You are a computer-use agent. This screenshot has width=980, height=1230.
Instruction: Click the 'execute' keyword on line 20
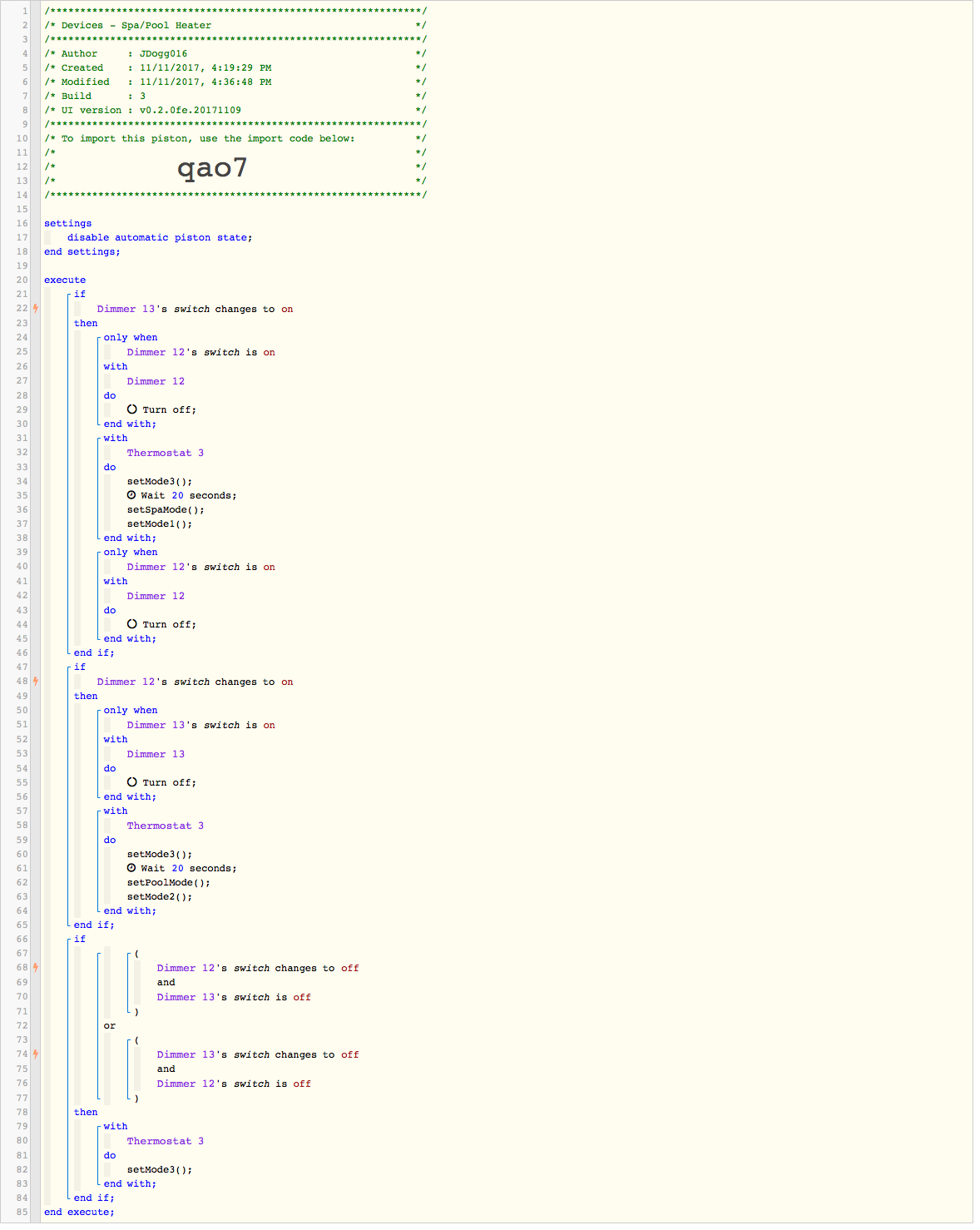(65, 280)
